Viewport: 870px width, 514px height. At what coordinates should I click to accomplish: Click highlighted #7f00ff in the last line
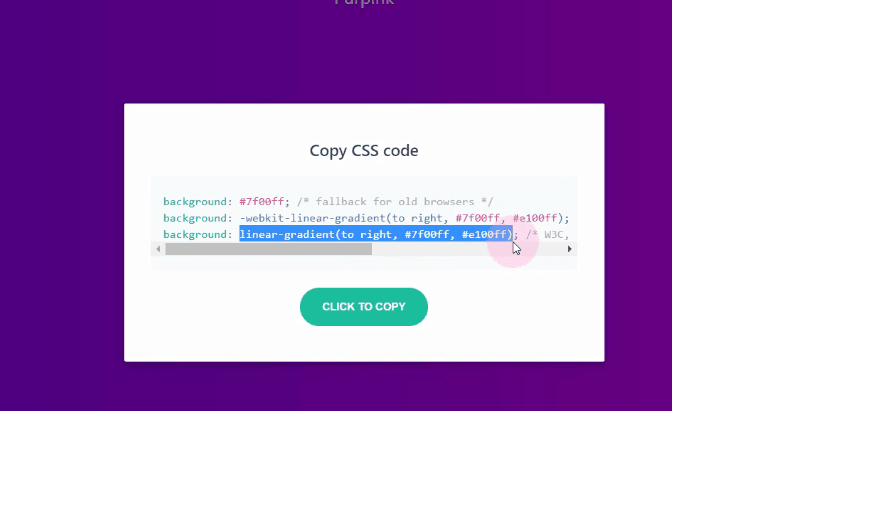pyautogui.click(x=427, y=234)
